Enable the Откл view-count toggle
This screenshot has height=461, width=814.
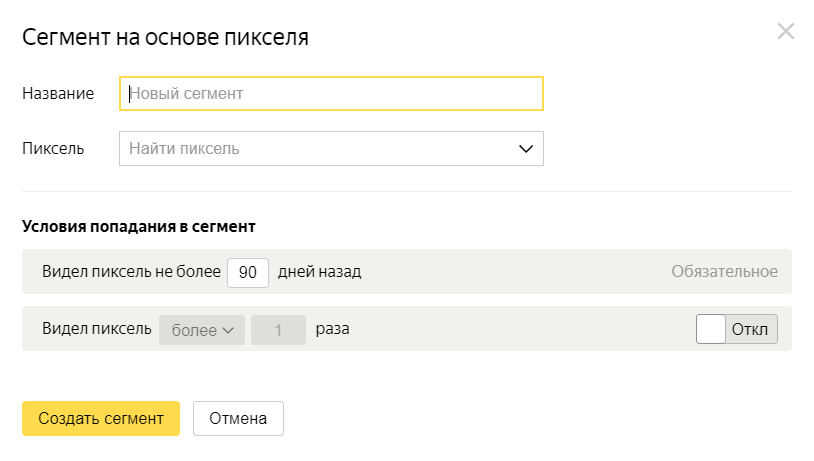(737, 329)
